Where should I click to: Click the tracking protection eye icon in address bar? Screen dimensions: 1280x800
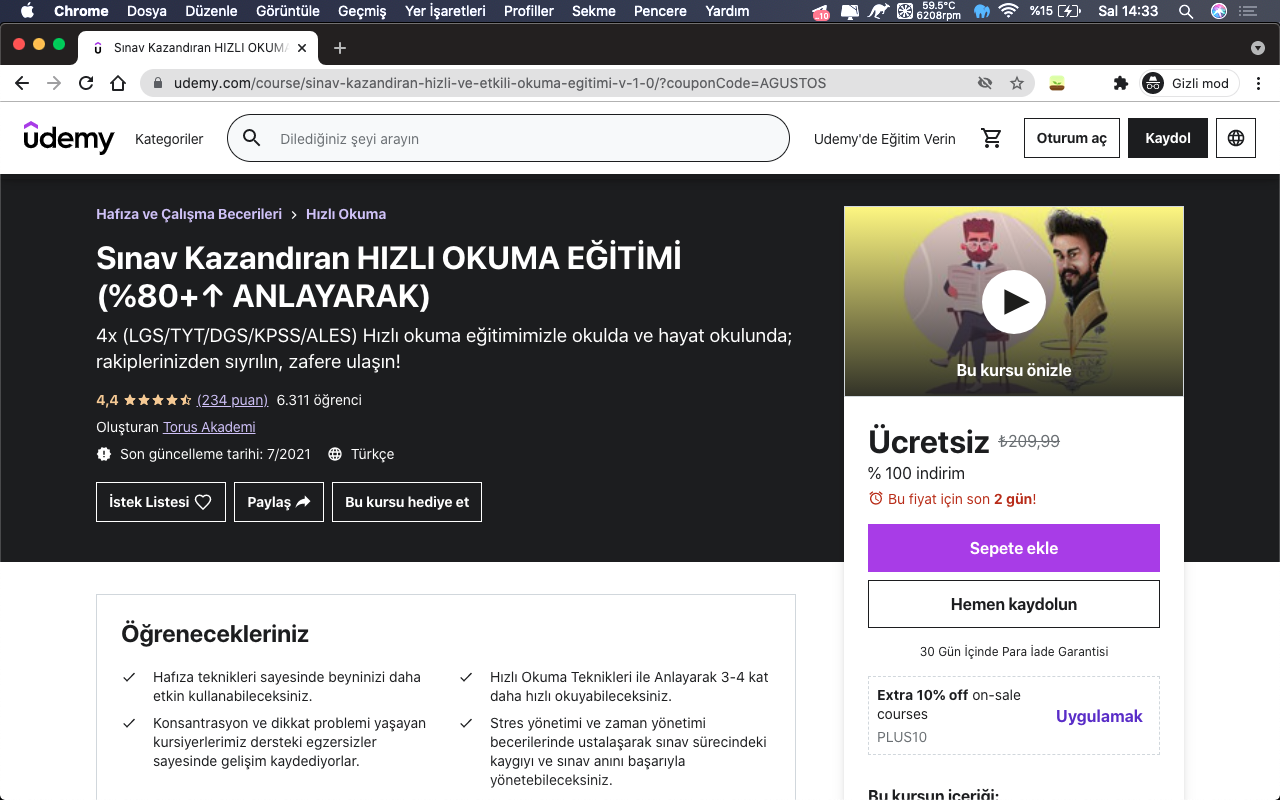pos(985,83)
